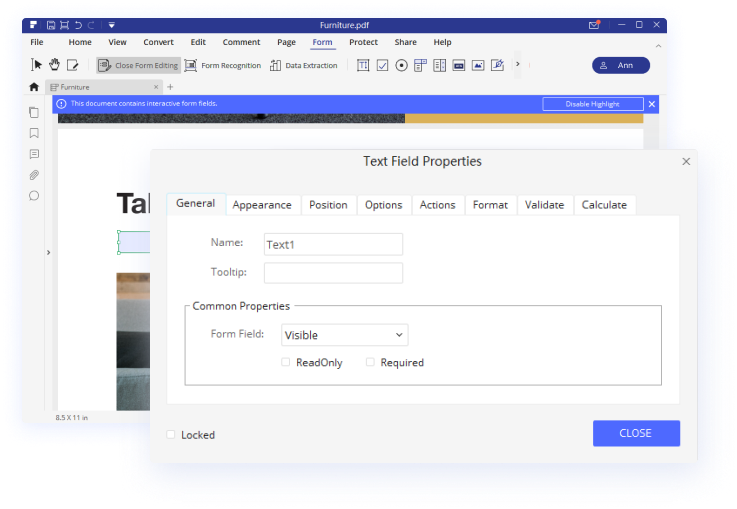737x509 pixels.
Task: Open the Comment menu
Action: pos(241,42)
